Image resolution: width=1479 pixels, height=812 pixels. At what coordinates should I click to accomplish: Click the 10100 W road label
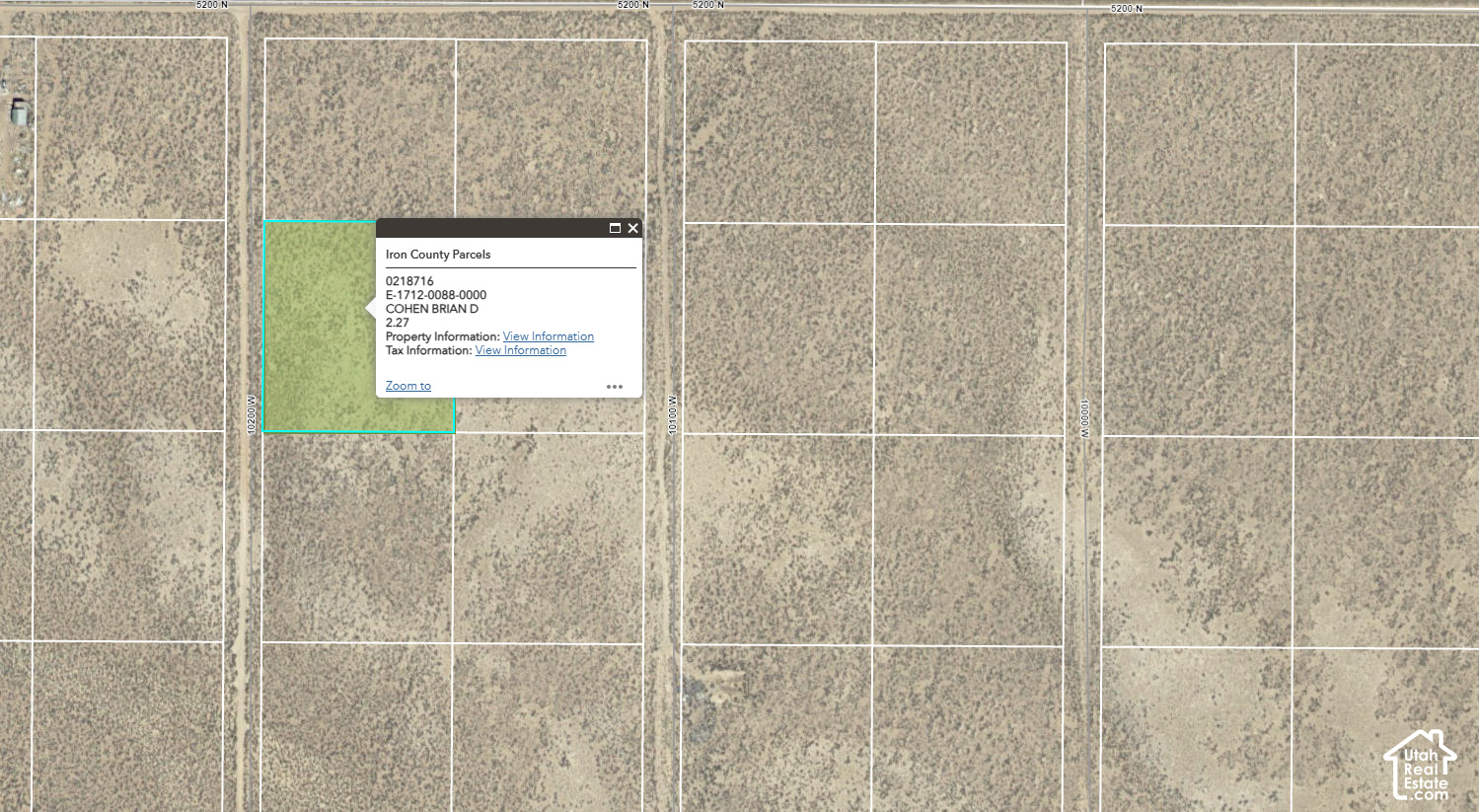point(673,414)
